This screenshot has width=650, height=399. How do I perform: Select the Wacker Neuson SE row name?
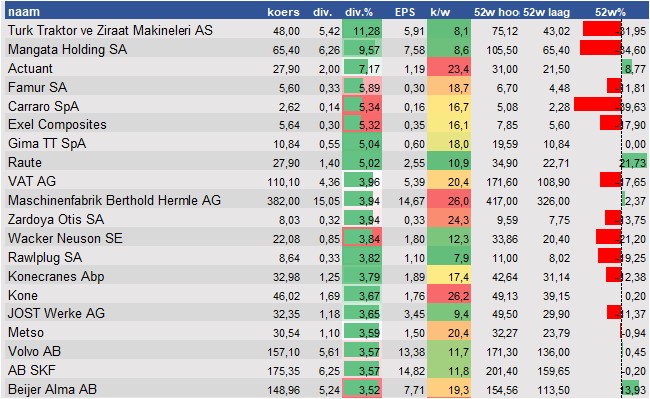(65, 238)
